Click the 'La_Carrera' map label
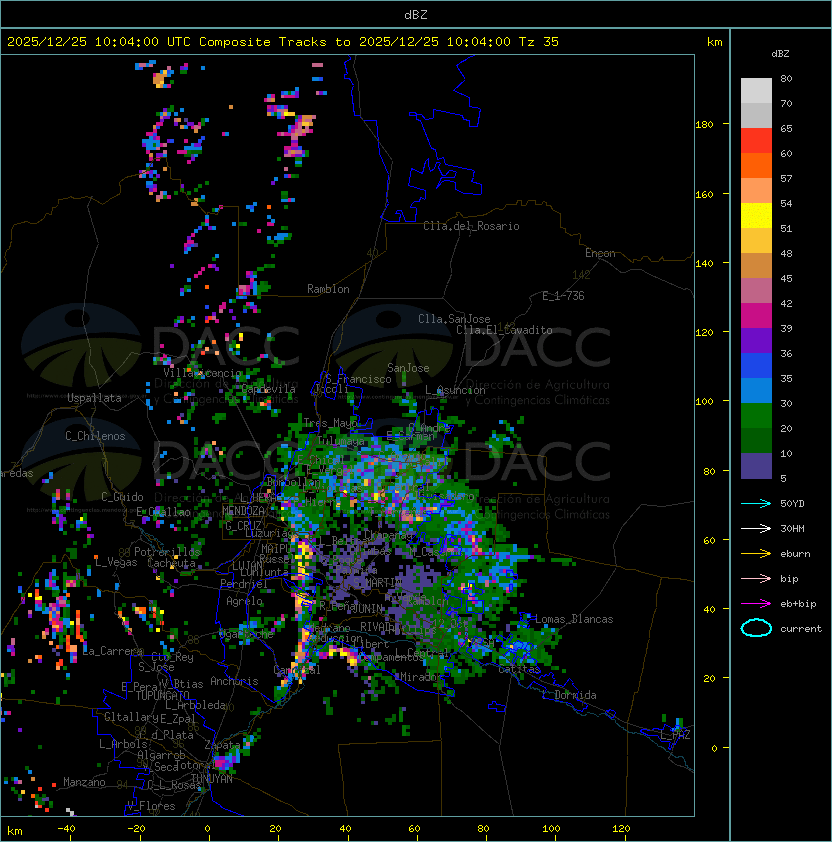This screenshot has height=842, width=832. tap(113, 651)
